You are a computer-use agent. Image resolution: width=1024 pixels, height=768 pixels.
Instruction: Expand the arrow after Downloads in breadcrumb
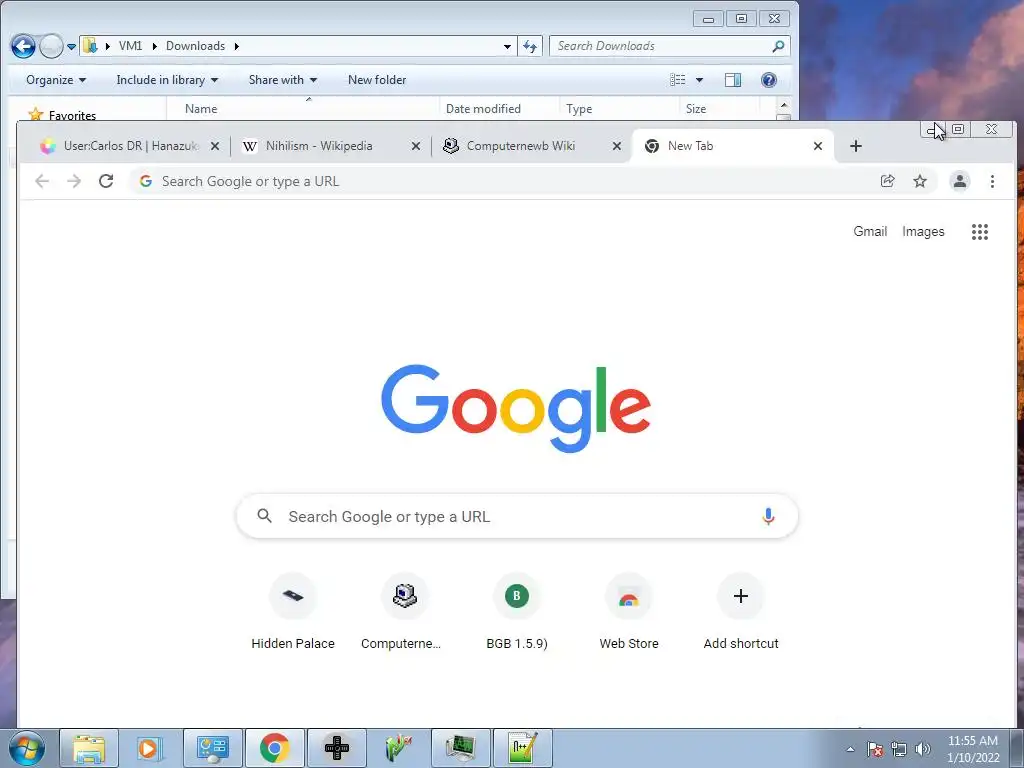(x=236, y=46)
